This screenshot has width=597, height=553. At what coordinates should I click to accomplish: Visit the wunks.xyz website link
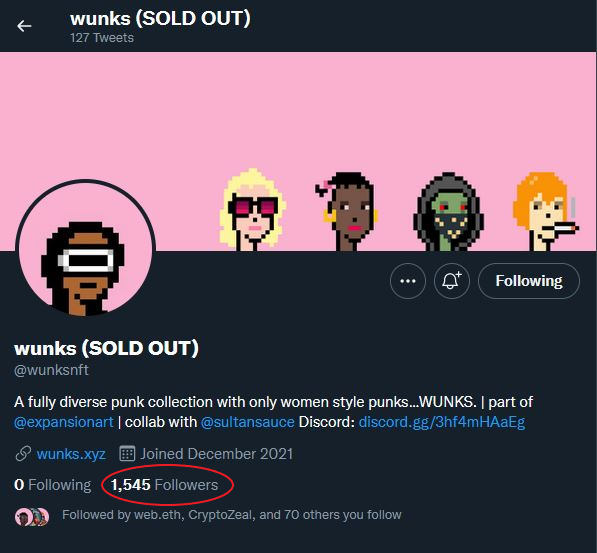coord(71,454)
